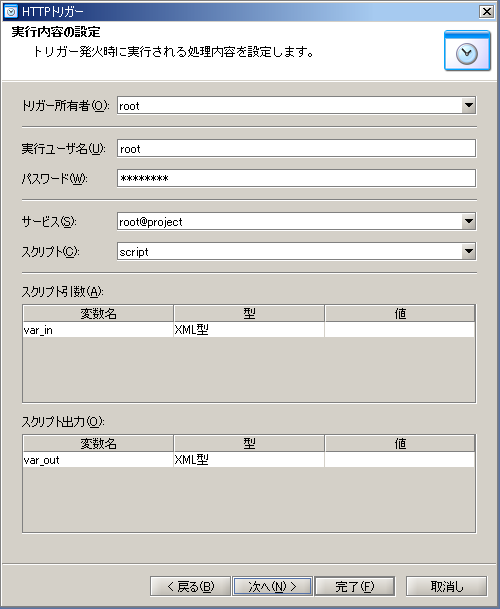Image resolution: width=500 pixels, height=609 pixels.
Task: Open the スクリプト dropdown arrow
Action: [469, 252]
